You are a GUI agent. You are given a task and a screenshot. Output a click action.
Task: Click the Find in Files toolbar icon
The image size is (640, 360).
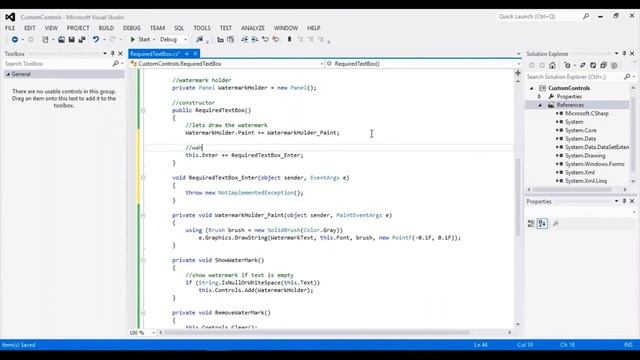point(199,40)
